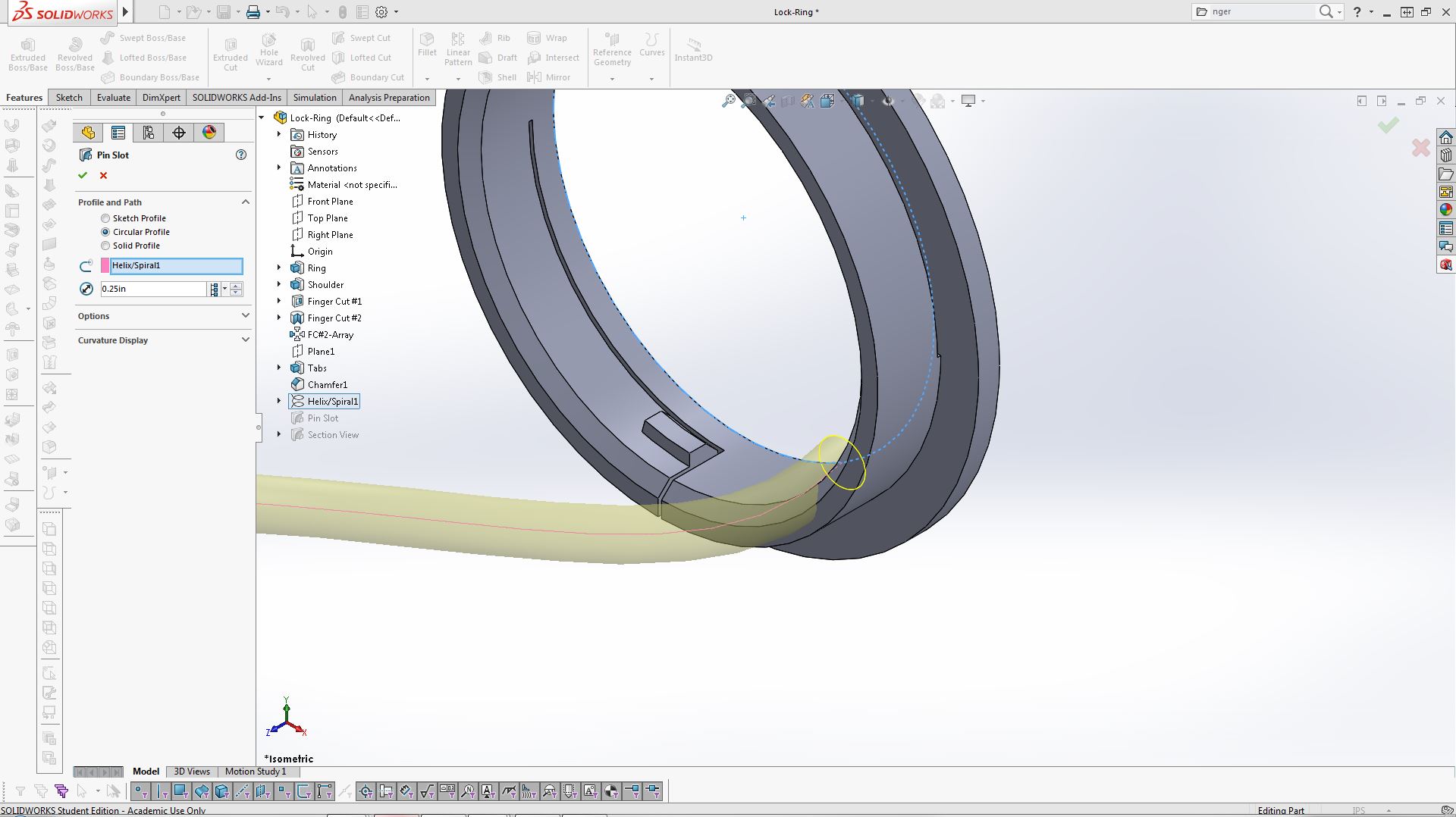Image resolution: width=1456 pixels, height=817 pixels.
Task: Toggle Instant3D mode
Action: 693,50
